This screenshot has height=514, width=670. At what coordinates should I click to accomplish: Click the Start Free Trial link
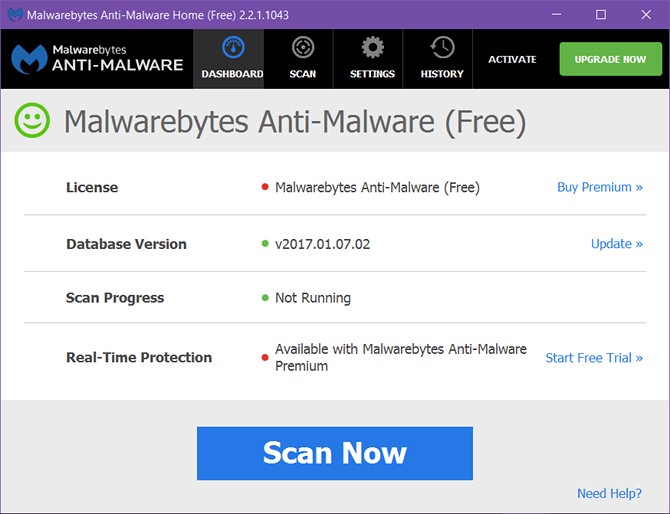point(594,357)
